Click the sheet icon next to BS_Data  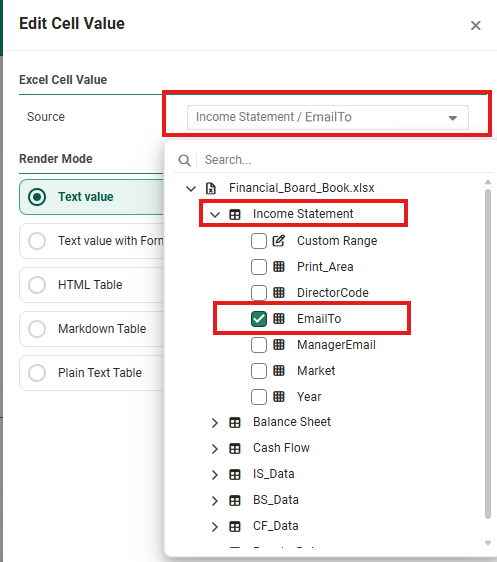tap(235, 501)
